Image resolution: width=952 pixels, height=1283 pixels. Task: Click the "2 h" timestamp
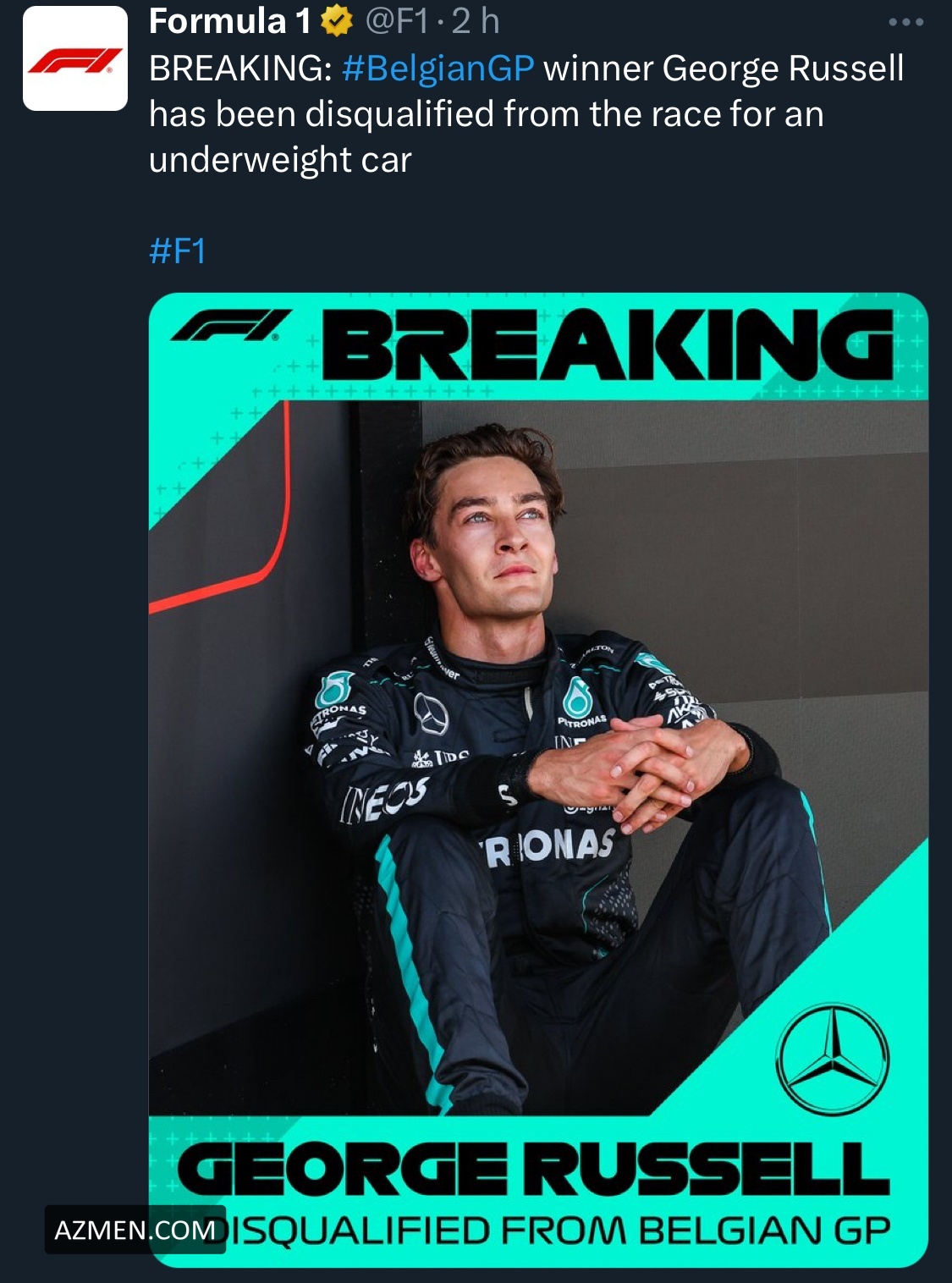click(476, 22)
